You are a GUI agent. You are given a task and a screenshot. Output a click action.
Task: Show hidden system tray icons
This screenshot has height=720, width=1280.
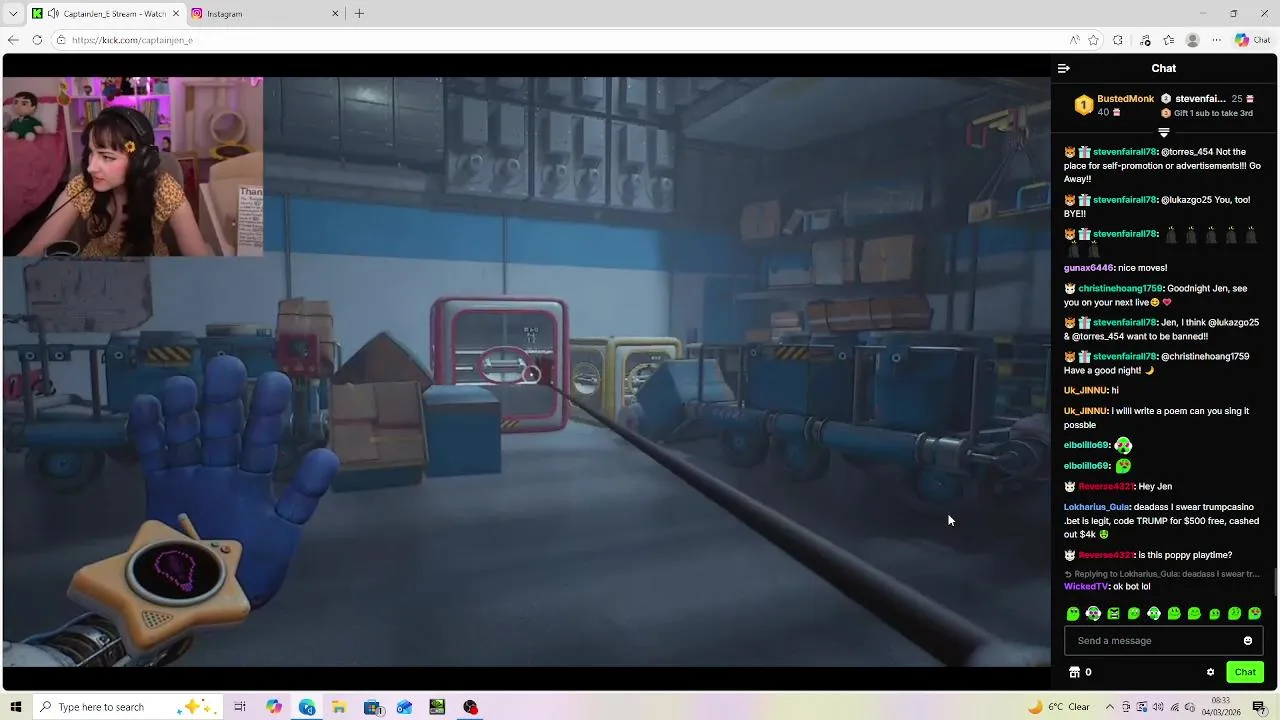(1109, 707)
